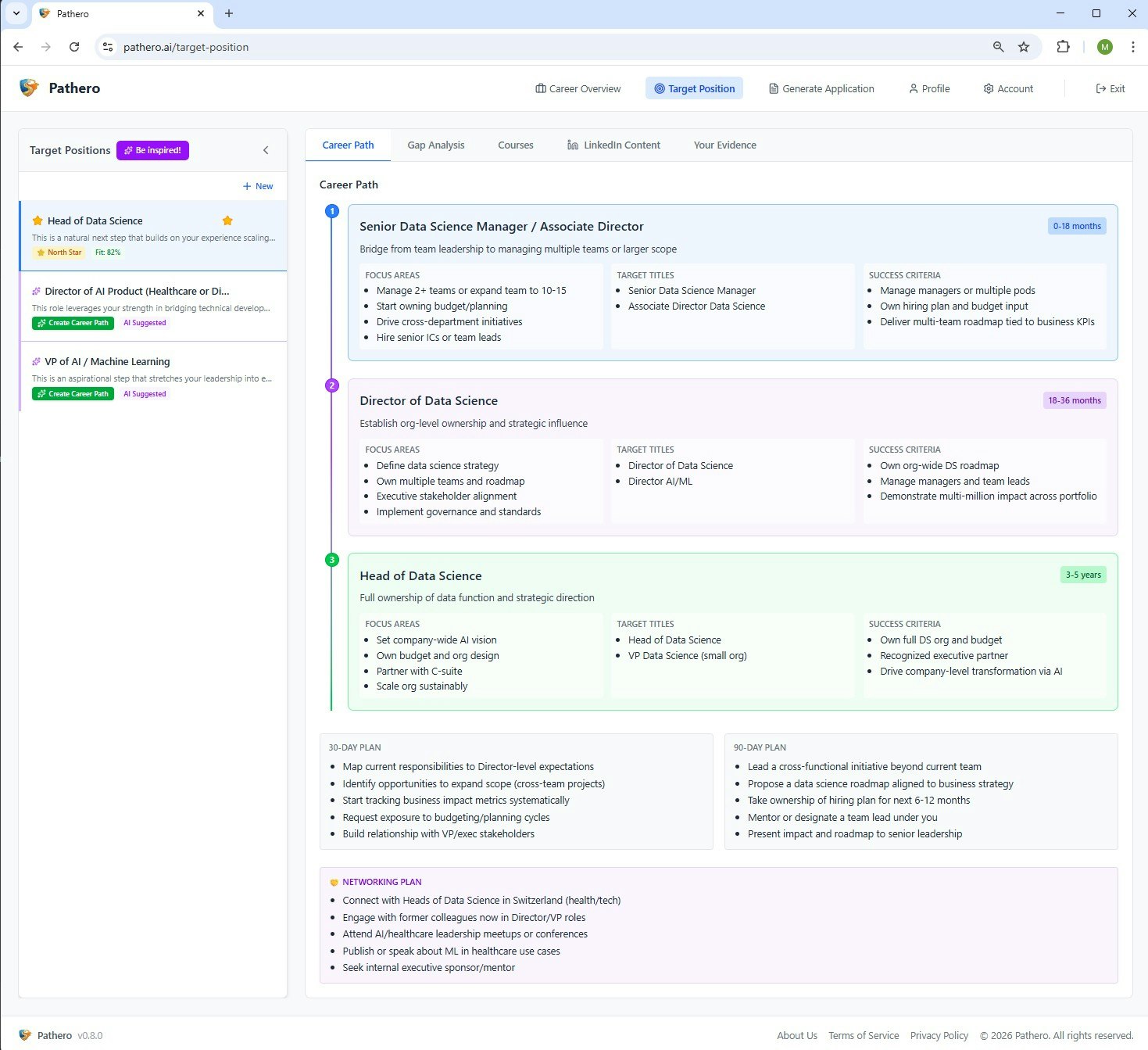Screen dimensions: 1148x1050
Task: Click the North Star badge
Action: point(59,253)
